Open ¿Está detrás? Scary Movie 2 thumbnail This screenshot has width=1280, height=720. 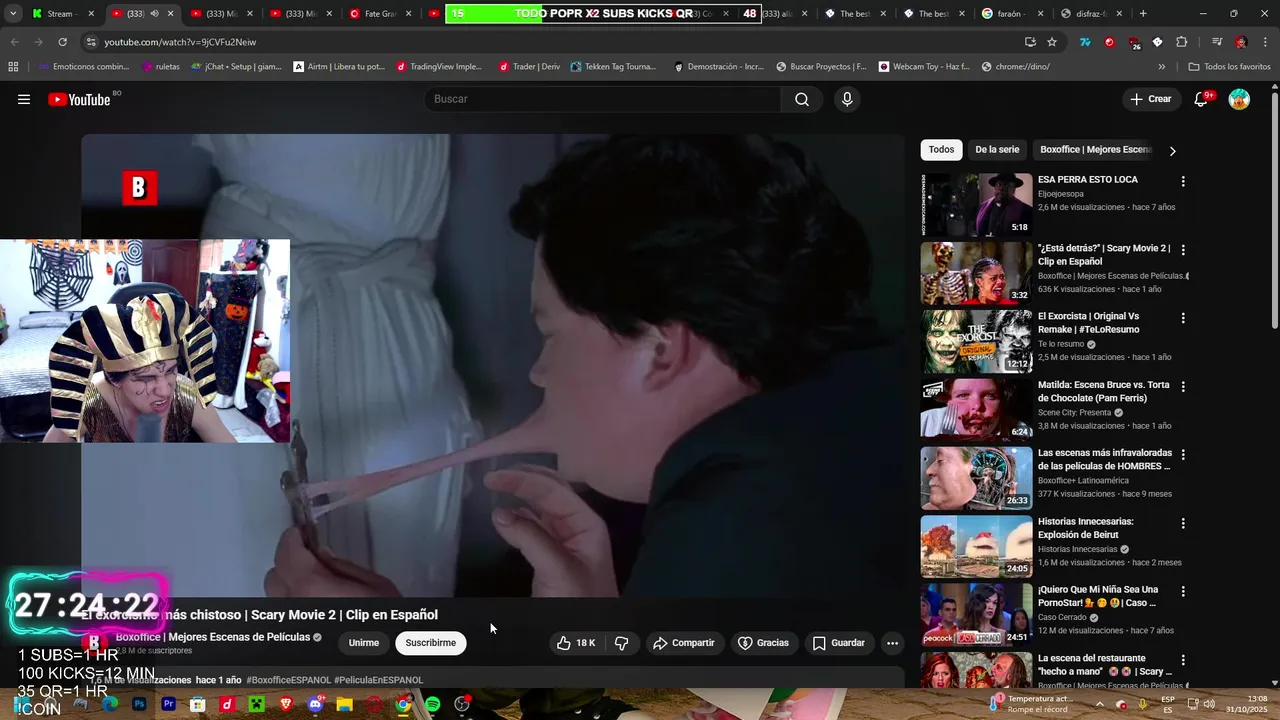[976, 273]
